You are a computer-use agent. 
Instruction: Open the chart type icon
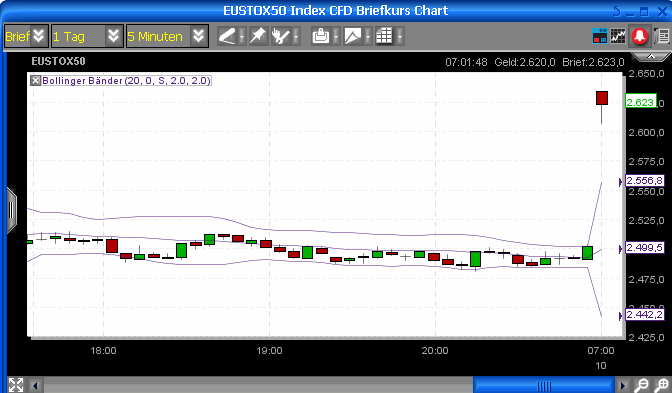[352, 36]
